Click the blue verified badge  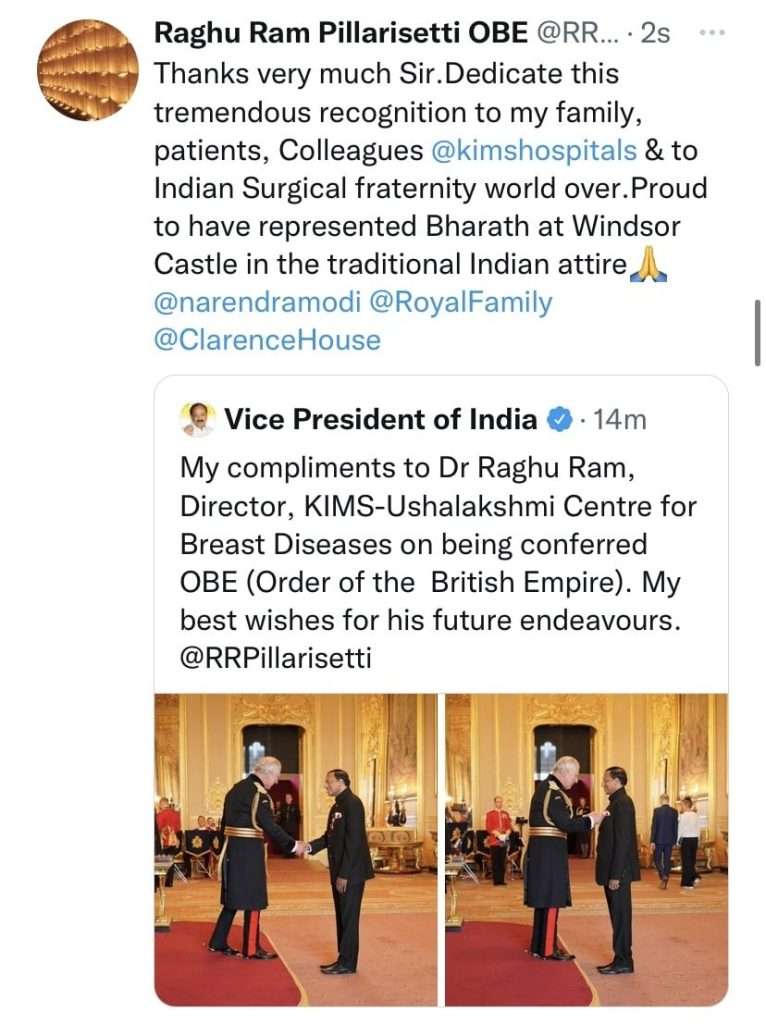[x=560, y=419]
